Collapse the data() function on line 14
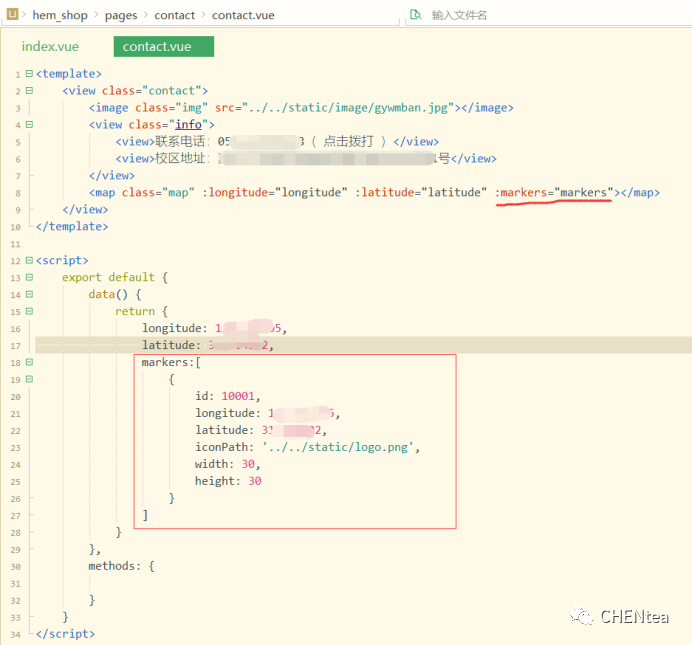Image resolution: width=692 pixels, height=645 pixels. [29, 294]
